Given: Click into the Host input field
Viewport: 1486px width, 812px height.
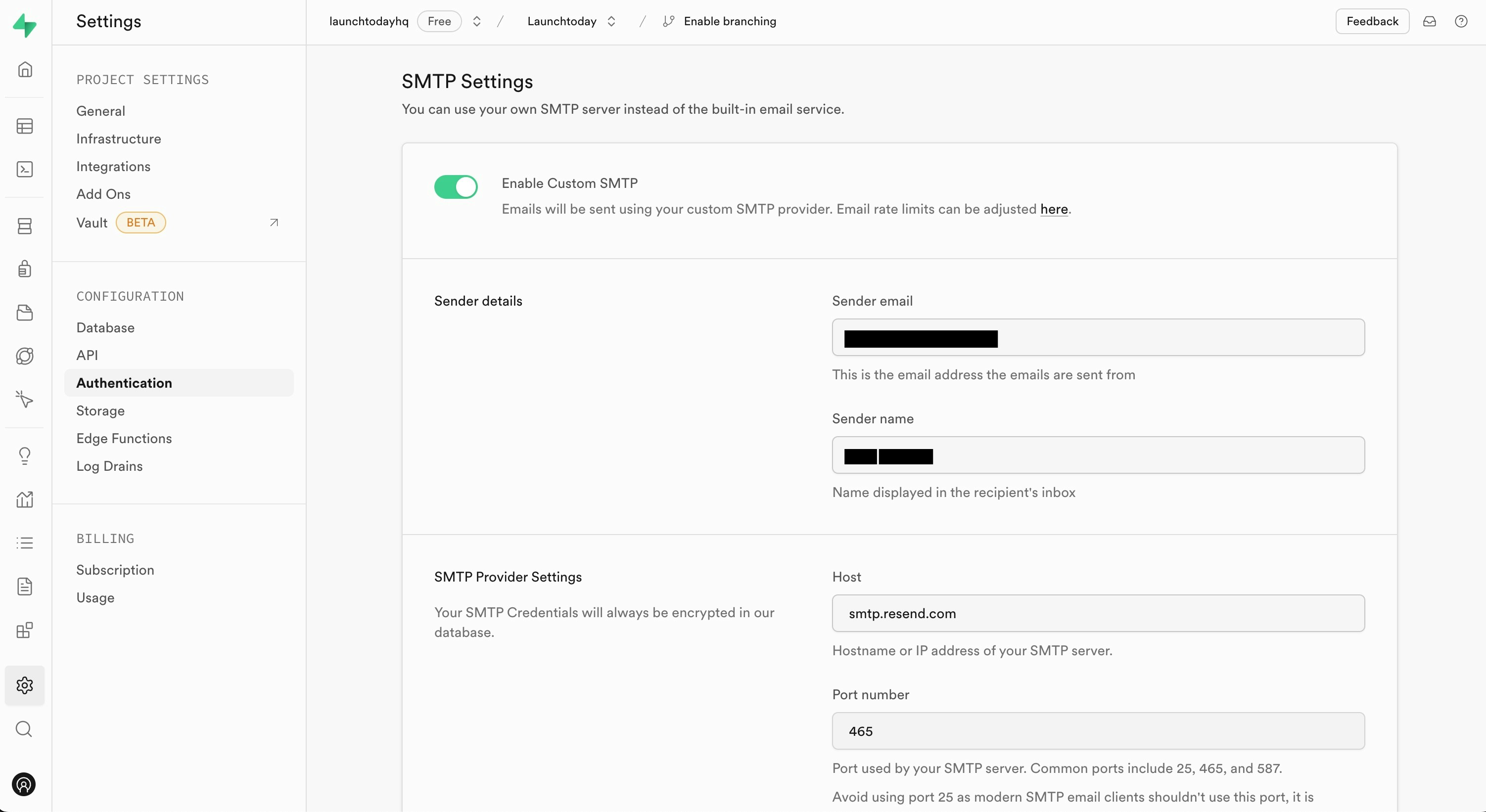Looking at the screenshot, I should (1098, 613).
